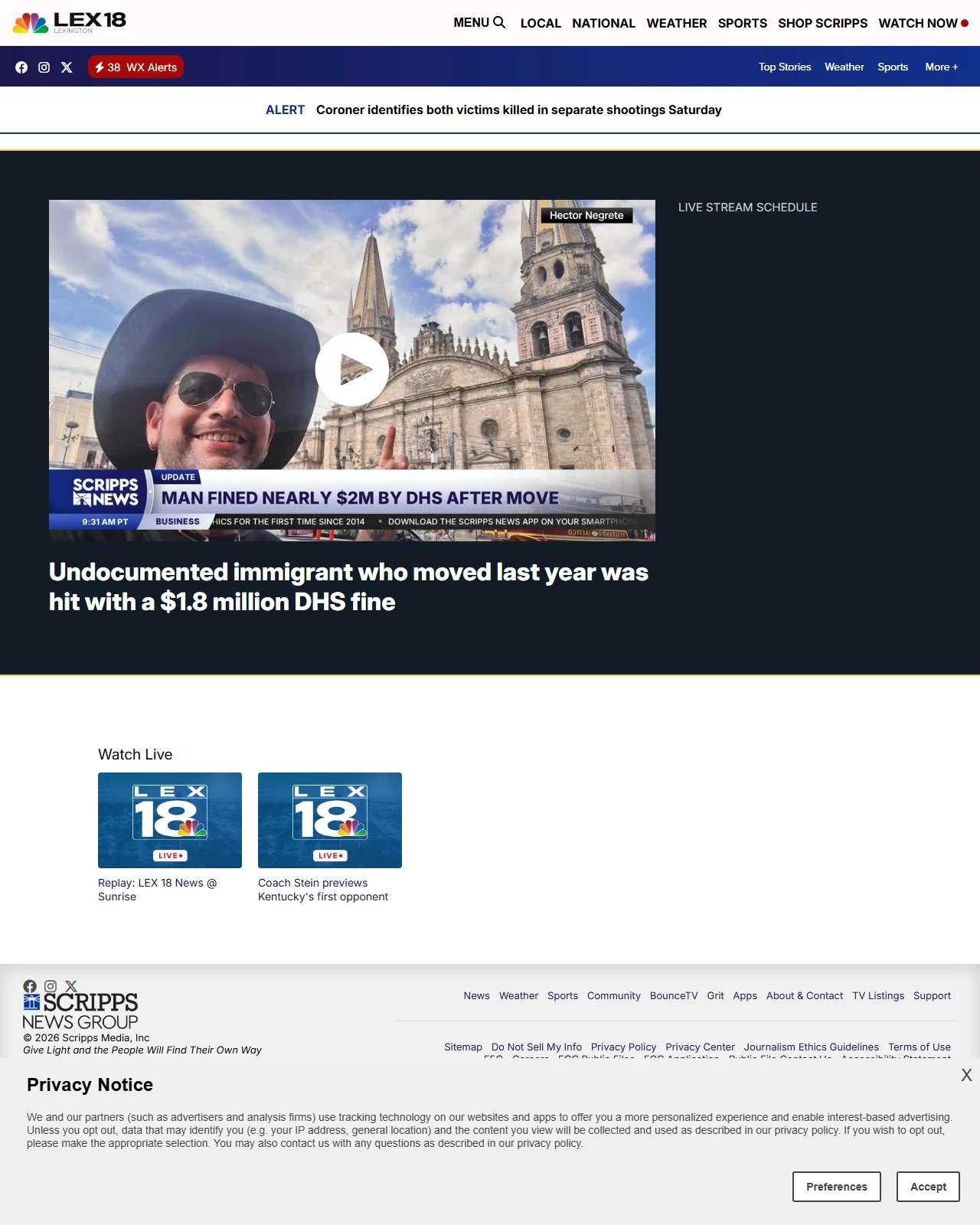Open footer Community link
The width and height of the screenshot is (980, 1225).
pyautogui.click(x=614, y=995)
